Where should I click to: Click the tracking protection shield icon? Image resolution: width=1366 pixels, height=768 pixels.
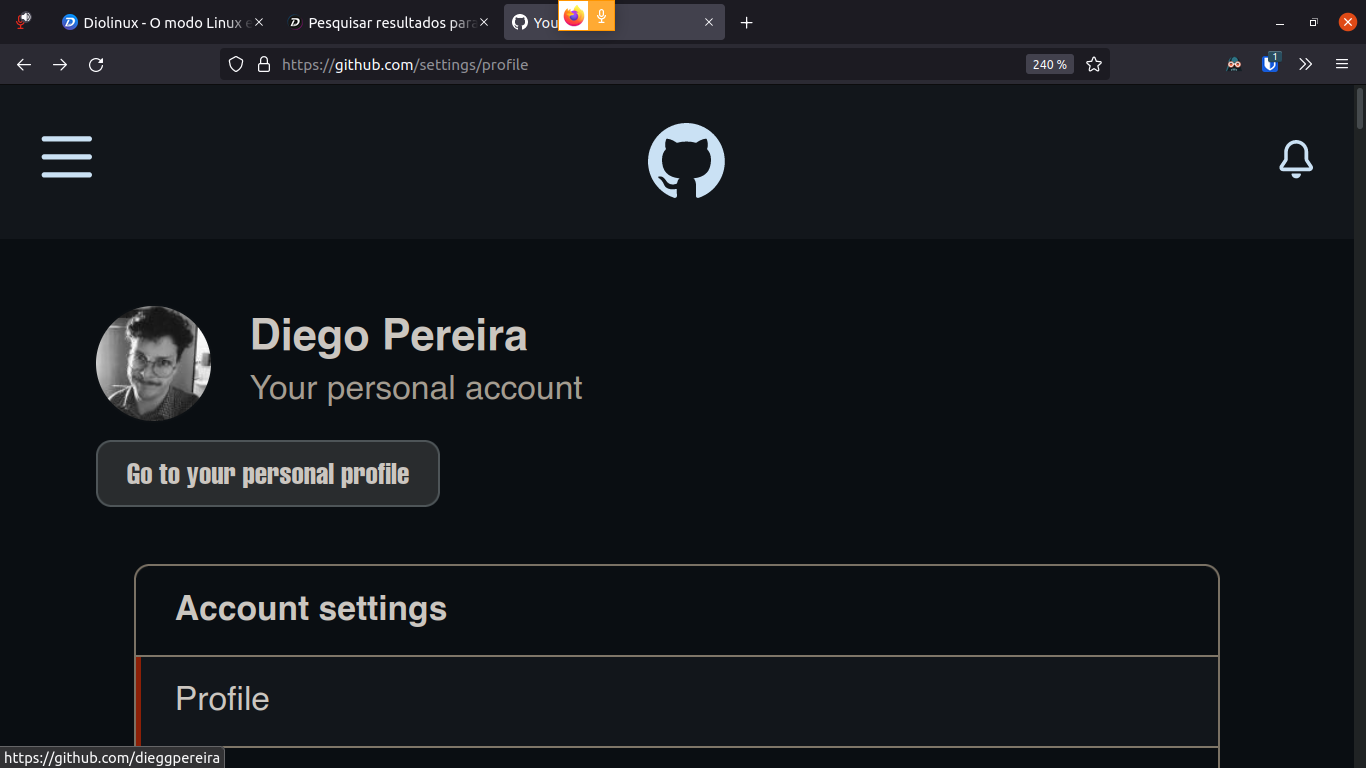pos(236,64)
